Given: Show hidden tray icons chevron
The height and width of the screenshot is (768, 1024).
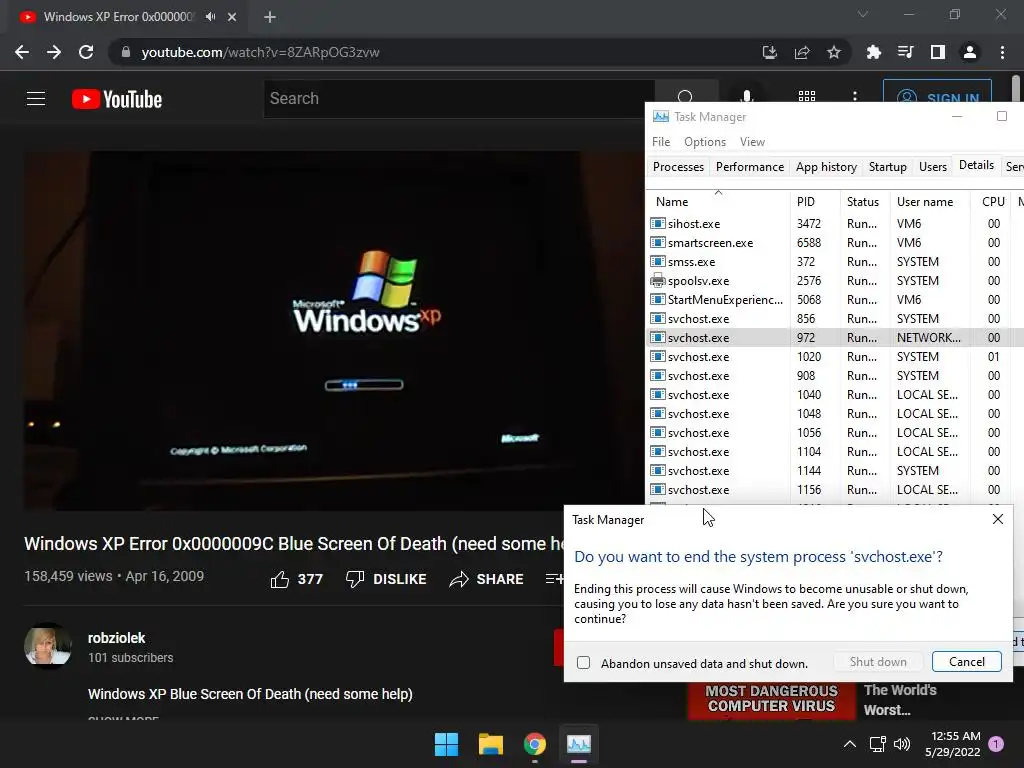Looking at the screenshot, I should coord(850,744).
